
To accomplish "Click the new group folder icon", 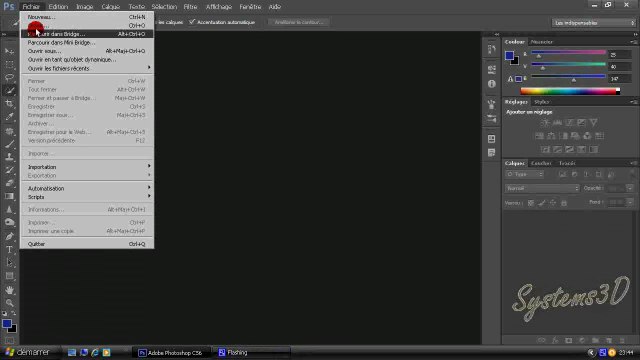I will [596, 340].
